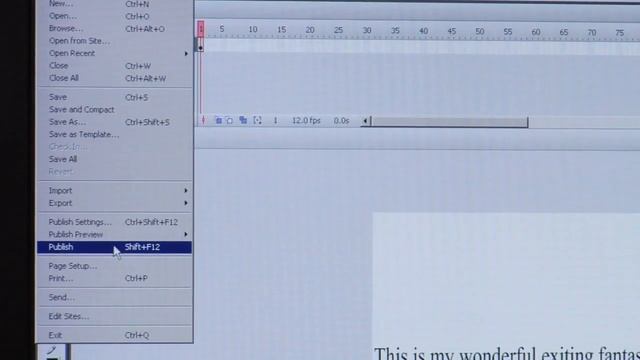Choose Page Setup... from the menu
Image resolution: width=640 pixels, height=360 pixels.
coord(113,266)
